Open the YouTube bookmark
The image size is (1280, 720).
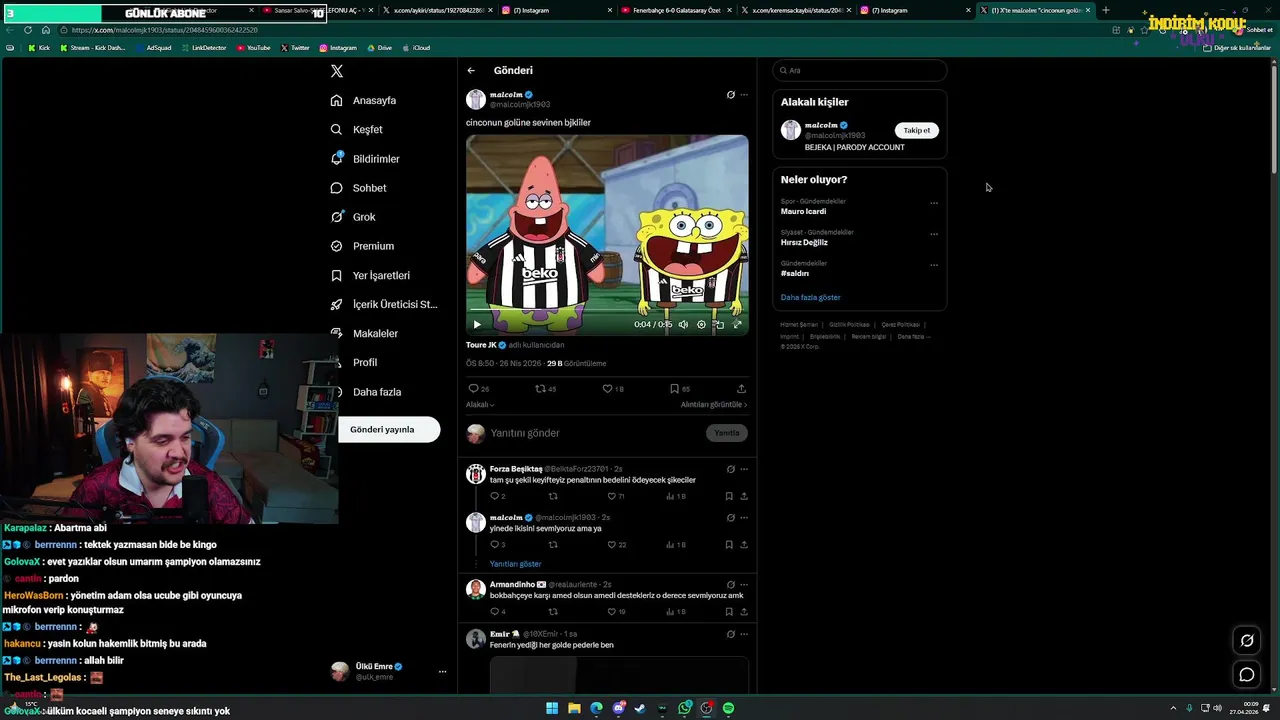pos(252,48)
